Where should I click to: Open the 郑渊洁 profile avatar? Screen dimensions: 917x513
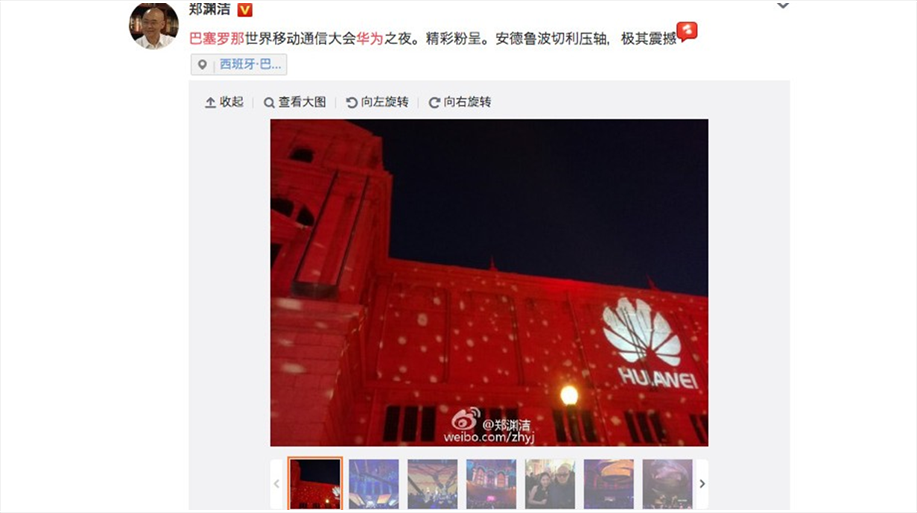point(154,25)
